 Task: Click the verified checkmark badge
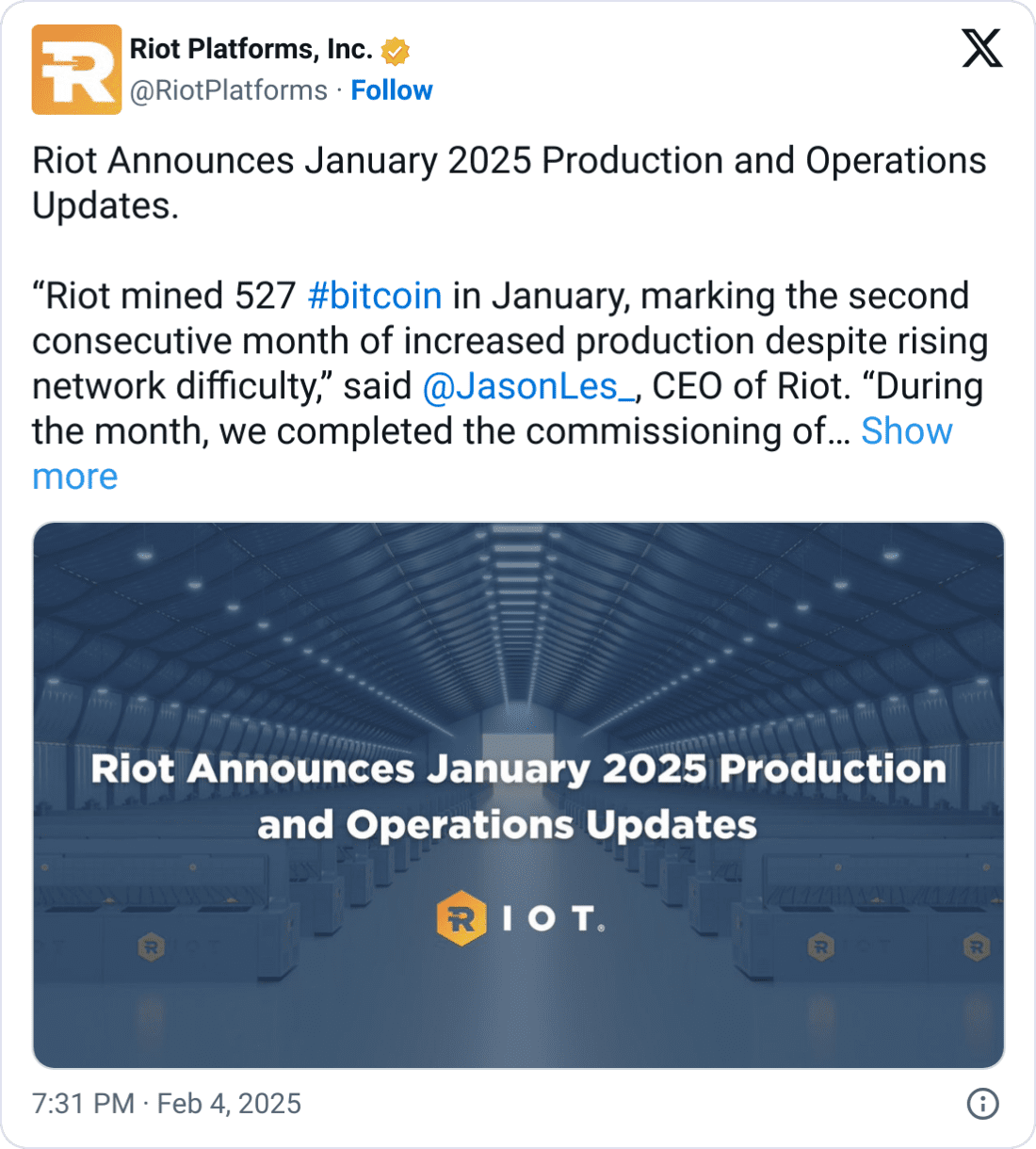[396, 49]
